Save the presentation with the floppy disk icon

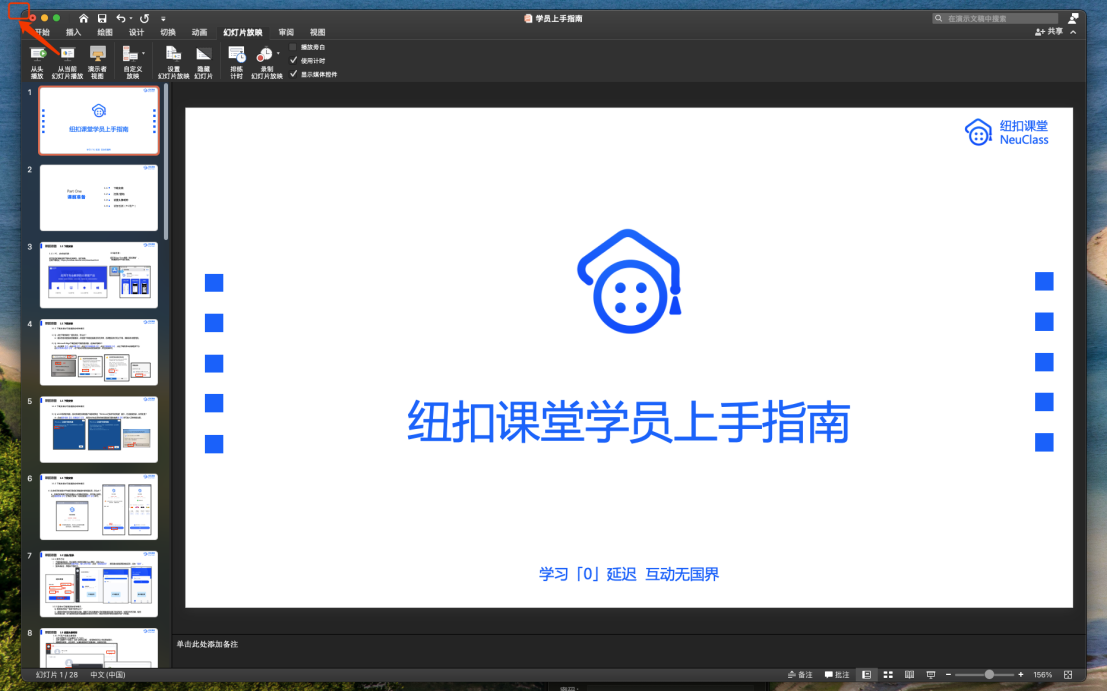102,18
